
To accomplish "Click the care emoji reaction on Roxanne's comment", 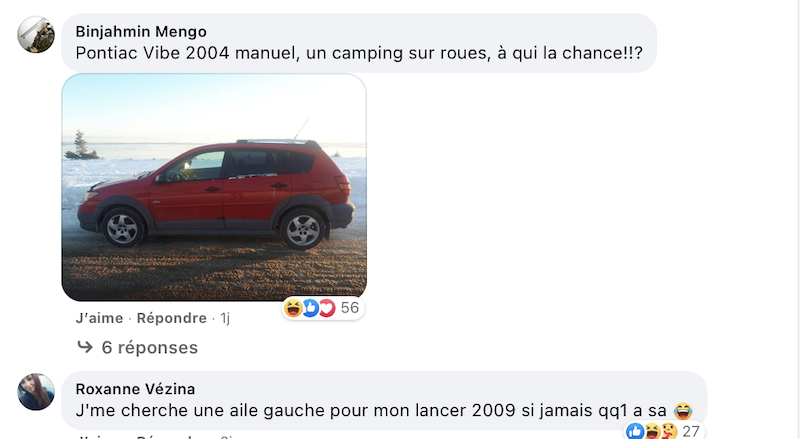I will click(668, 431).
